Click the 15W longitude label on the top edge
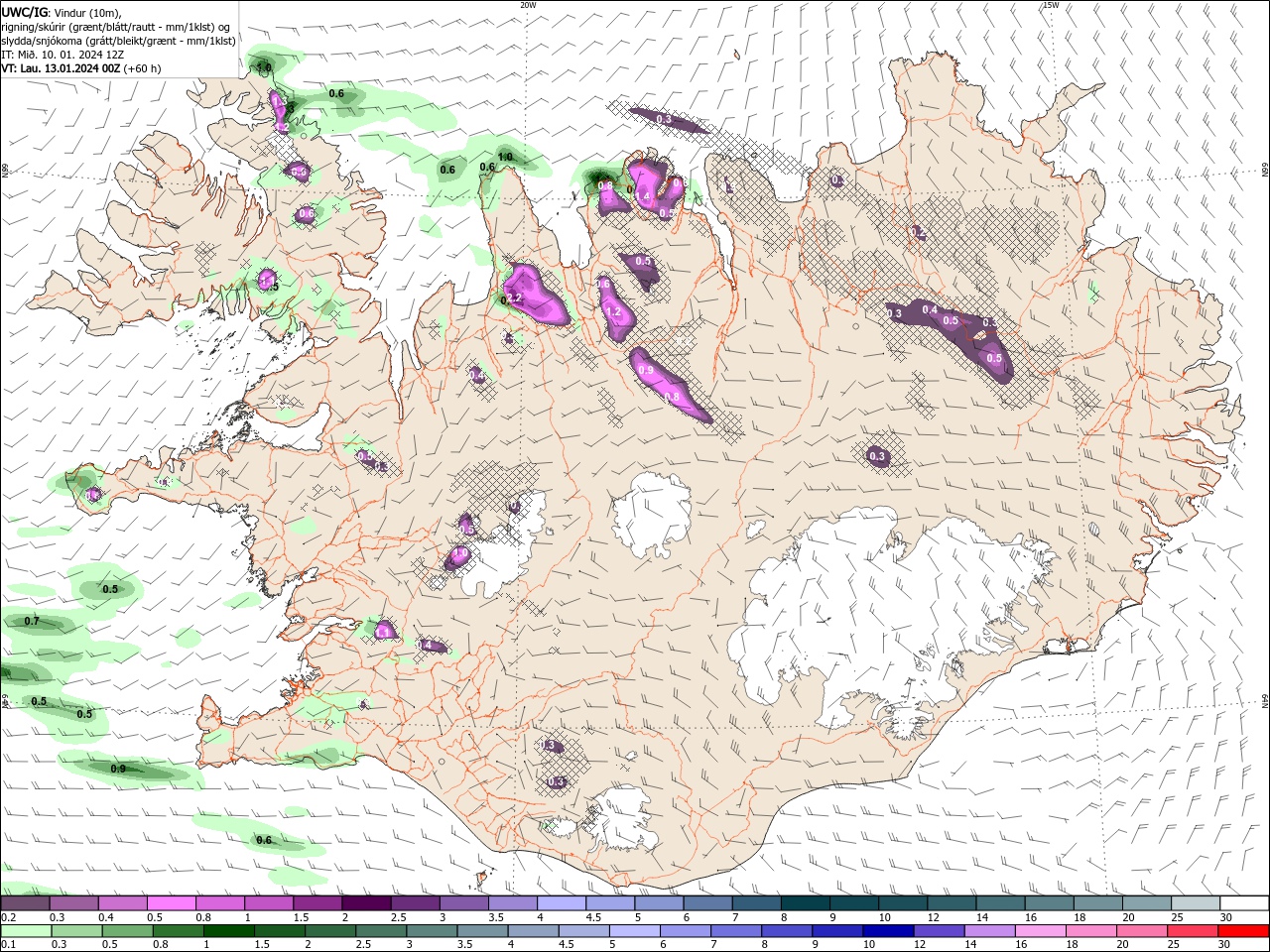Viewport: 1270px width, 952px height. (x=1050, y=5)
